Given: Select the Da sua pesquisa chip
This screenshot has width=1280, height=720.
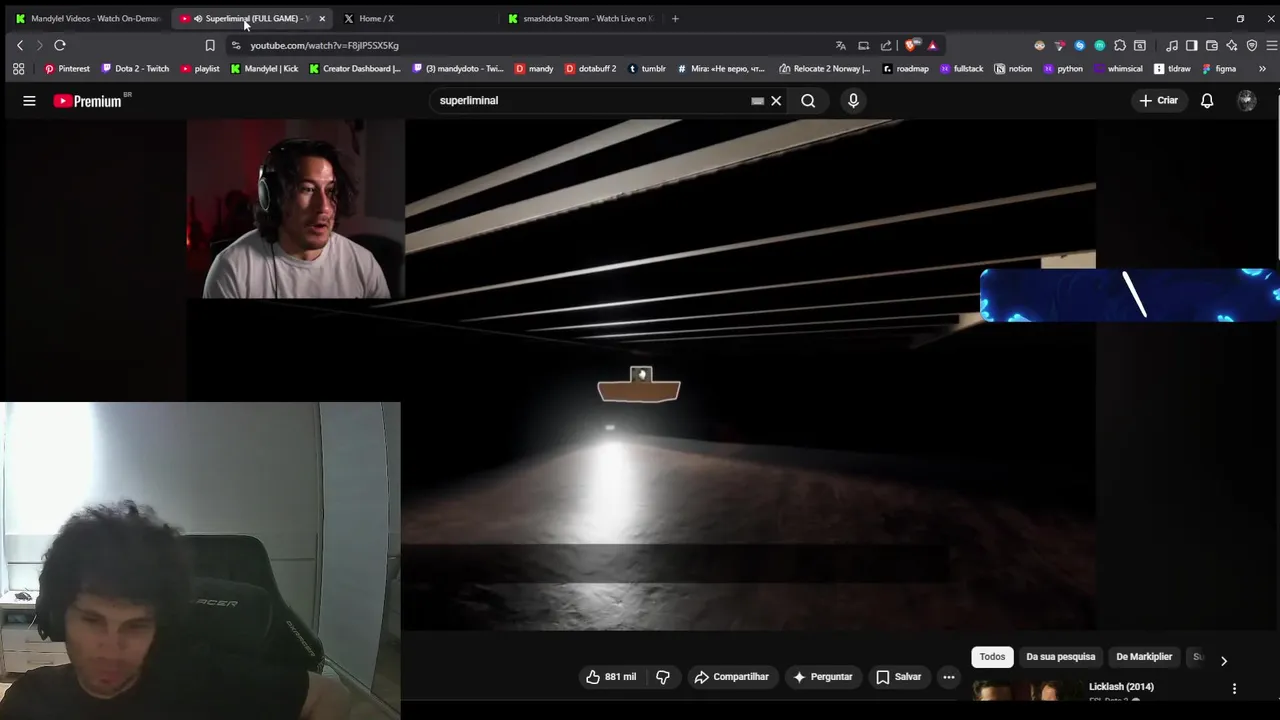Looking at the screenshot, I should pos(1060,657).
